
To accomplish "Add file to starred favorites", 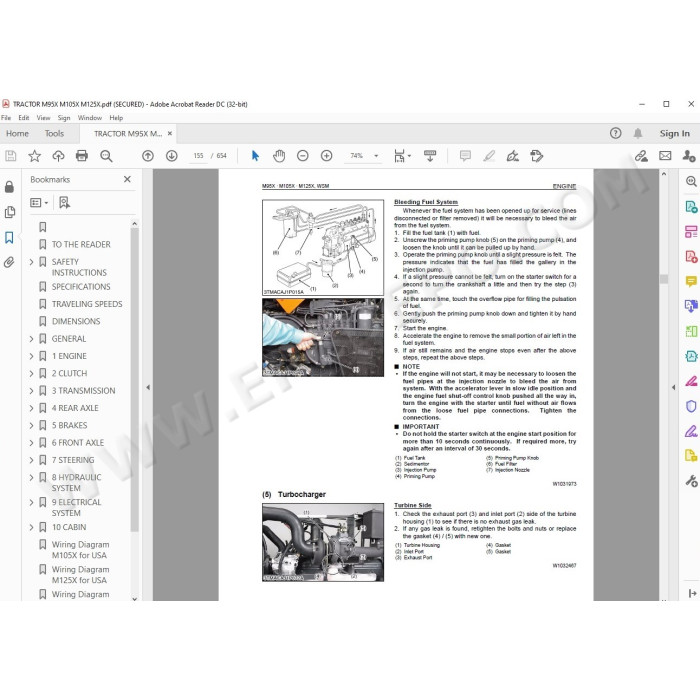I will [x=34, y=156].
